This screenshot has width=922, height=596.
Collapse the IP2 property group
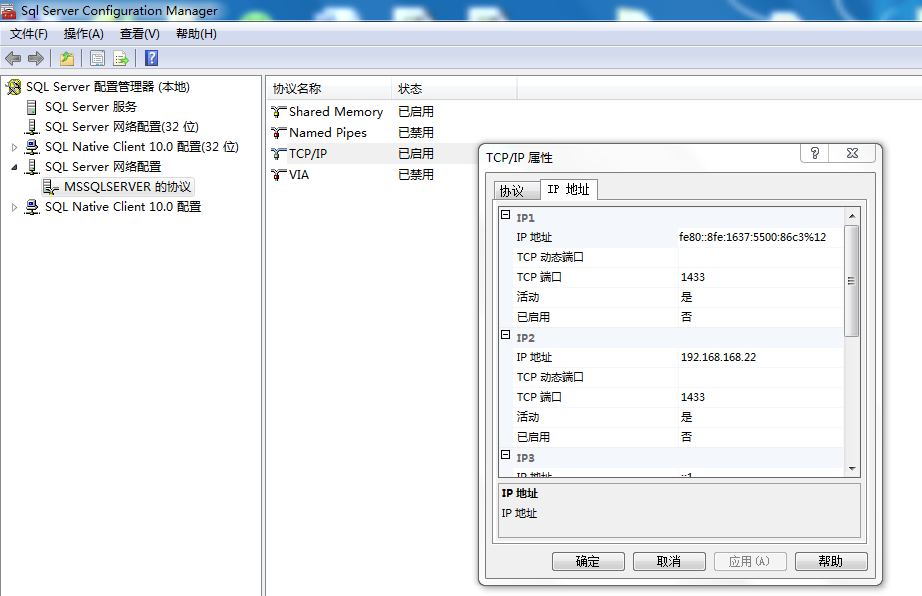click(x=505, y=335)
